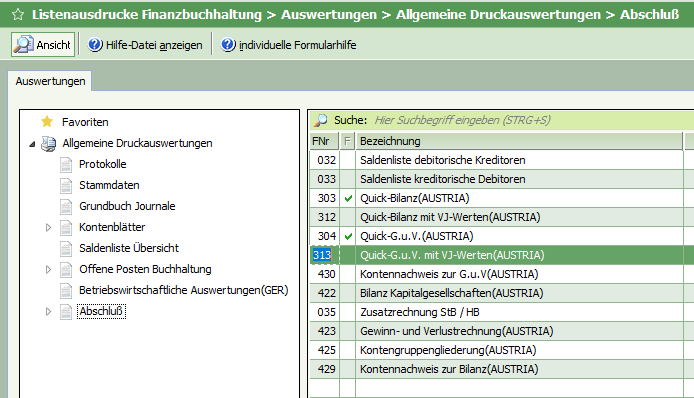
Task: Click the Kontenblätter document icon
Action: click(66, 227)
